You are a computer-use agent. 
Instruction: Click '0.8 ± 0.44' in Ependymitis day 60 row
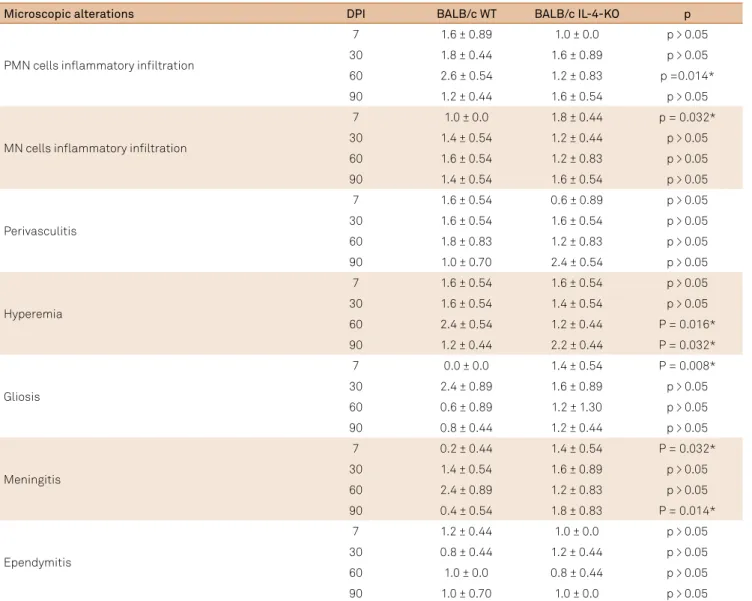pos(577,573)
